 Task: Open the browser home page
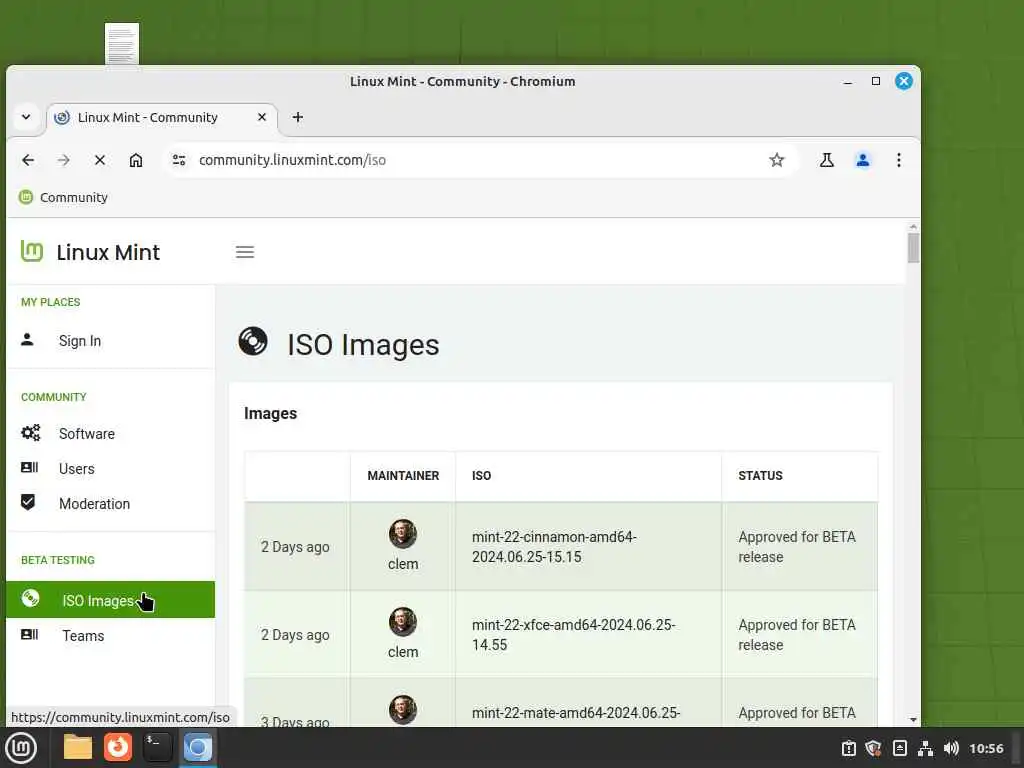(136, 160)
